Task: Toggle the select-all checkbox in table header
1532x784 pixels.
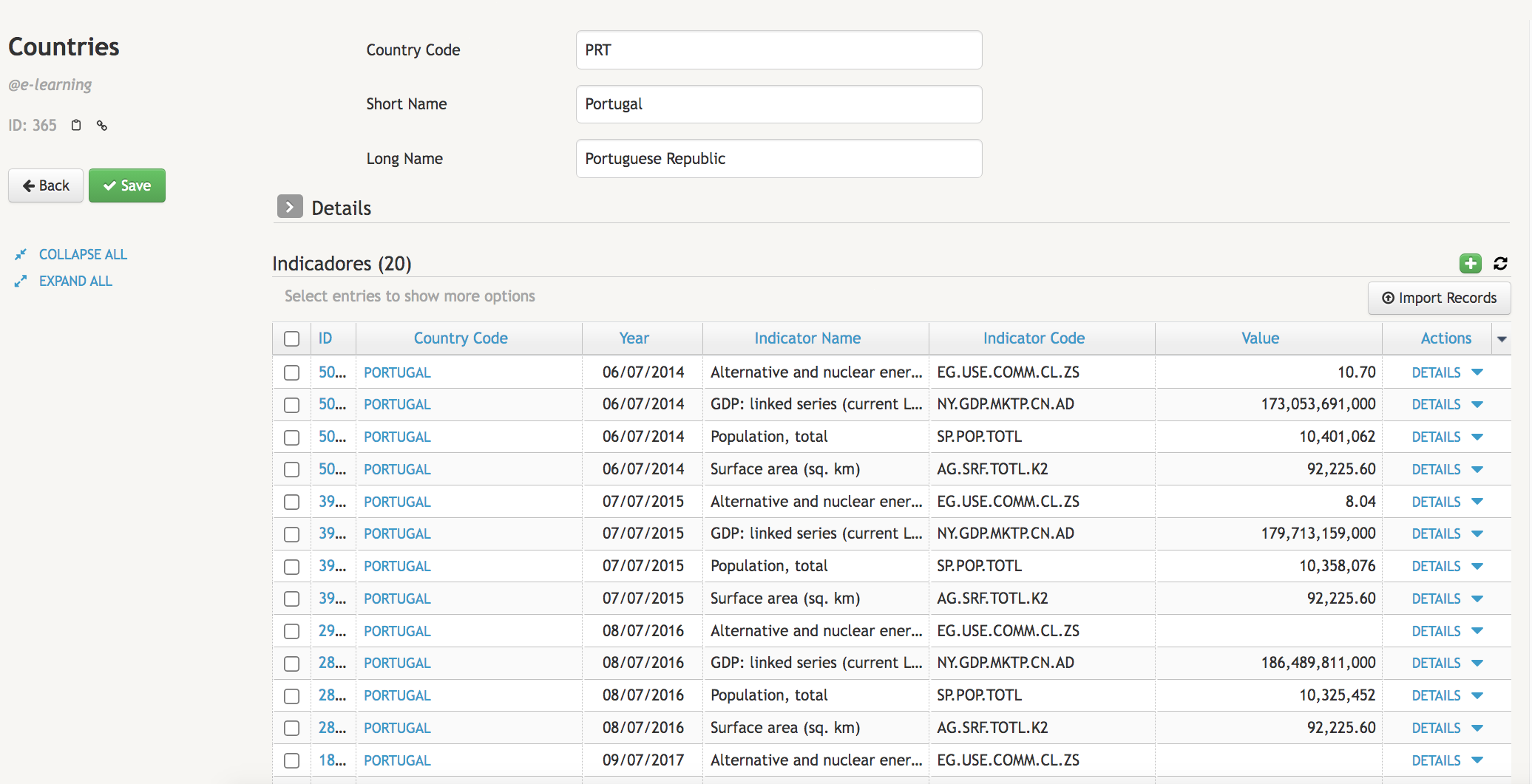Action: coord(291,338)
